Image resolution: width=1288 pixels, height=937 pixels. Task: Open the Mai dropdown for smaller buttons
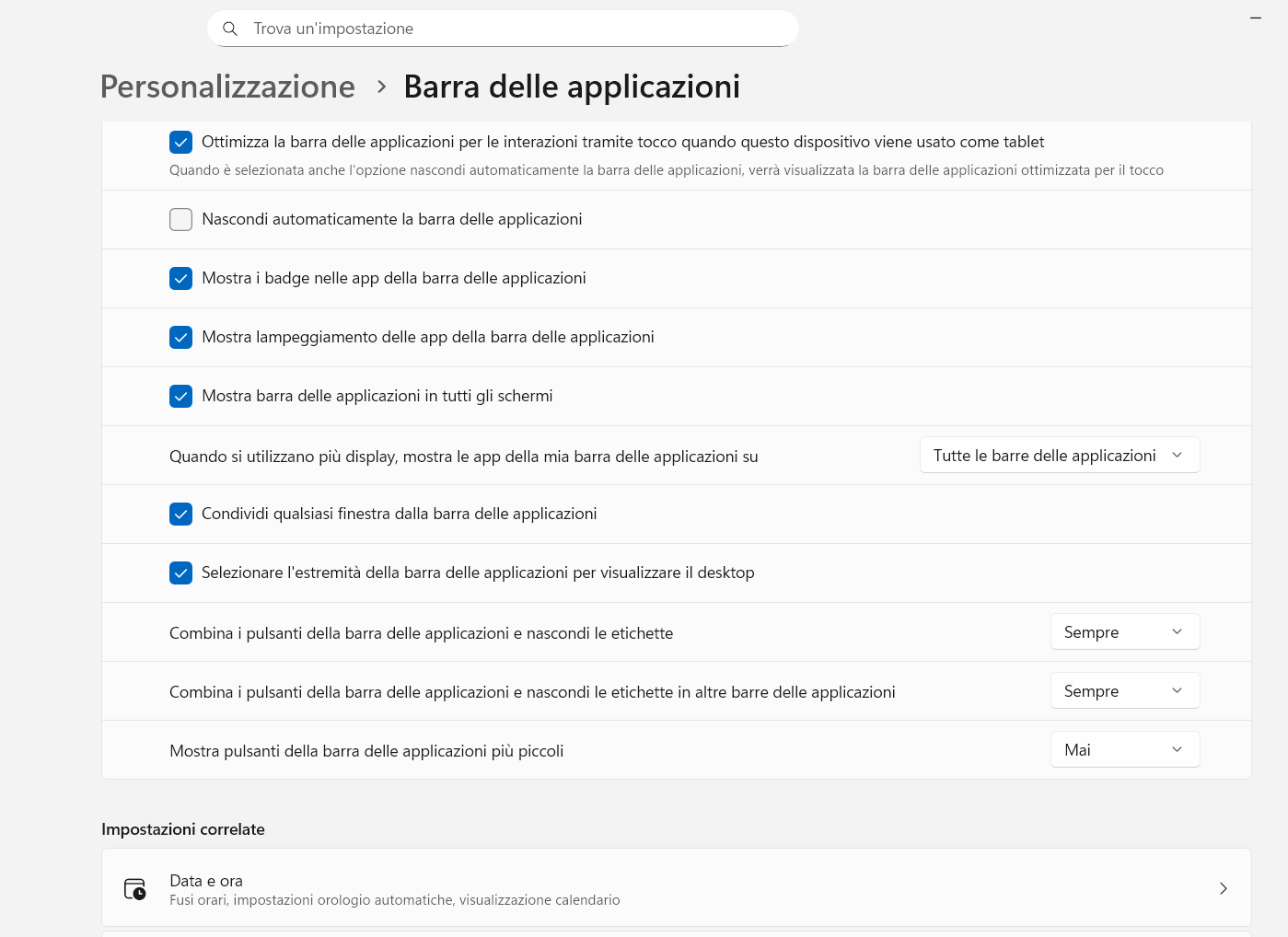point(1125,749)
